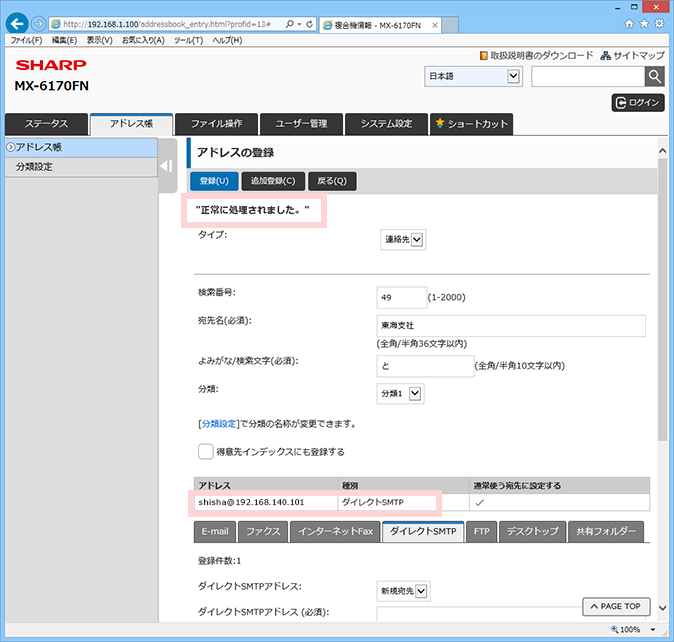Collapse the left sidebar with arrow handle
Screen dimensions: 674x642
point(167,166)
